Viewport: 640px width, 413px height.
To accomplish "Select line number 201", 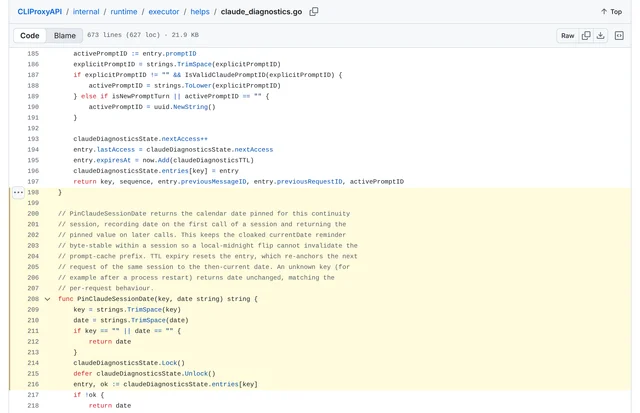I will coord(33,224).
